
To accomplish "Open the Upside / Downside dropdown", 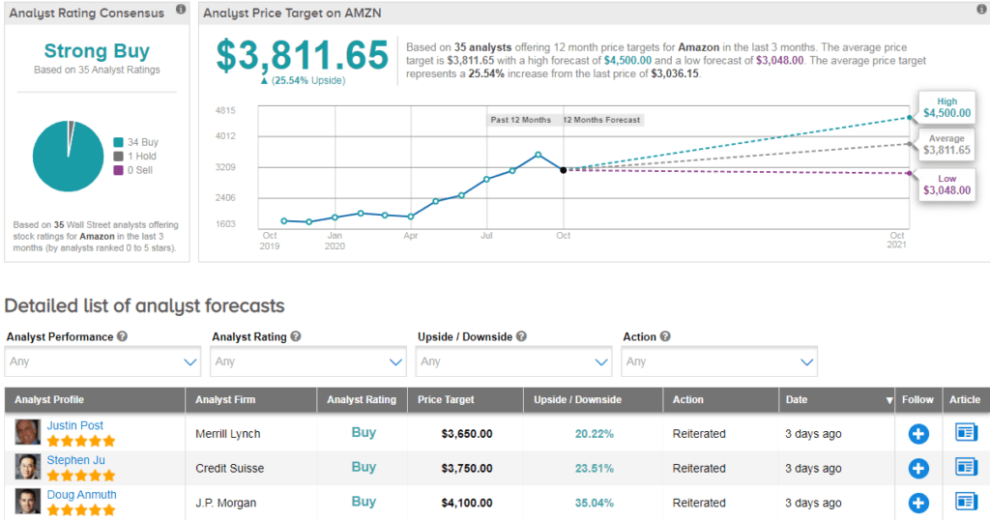I will pos(514,362).
